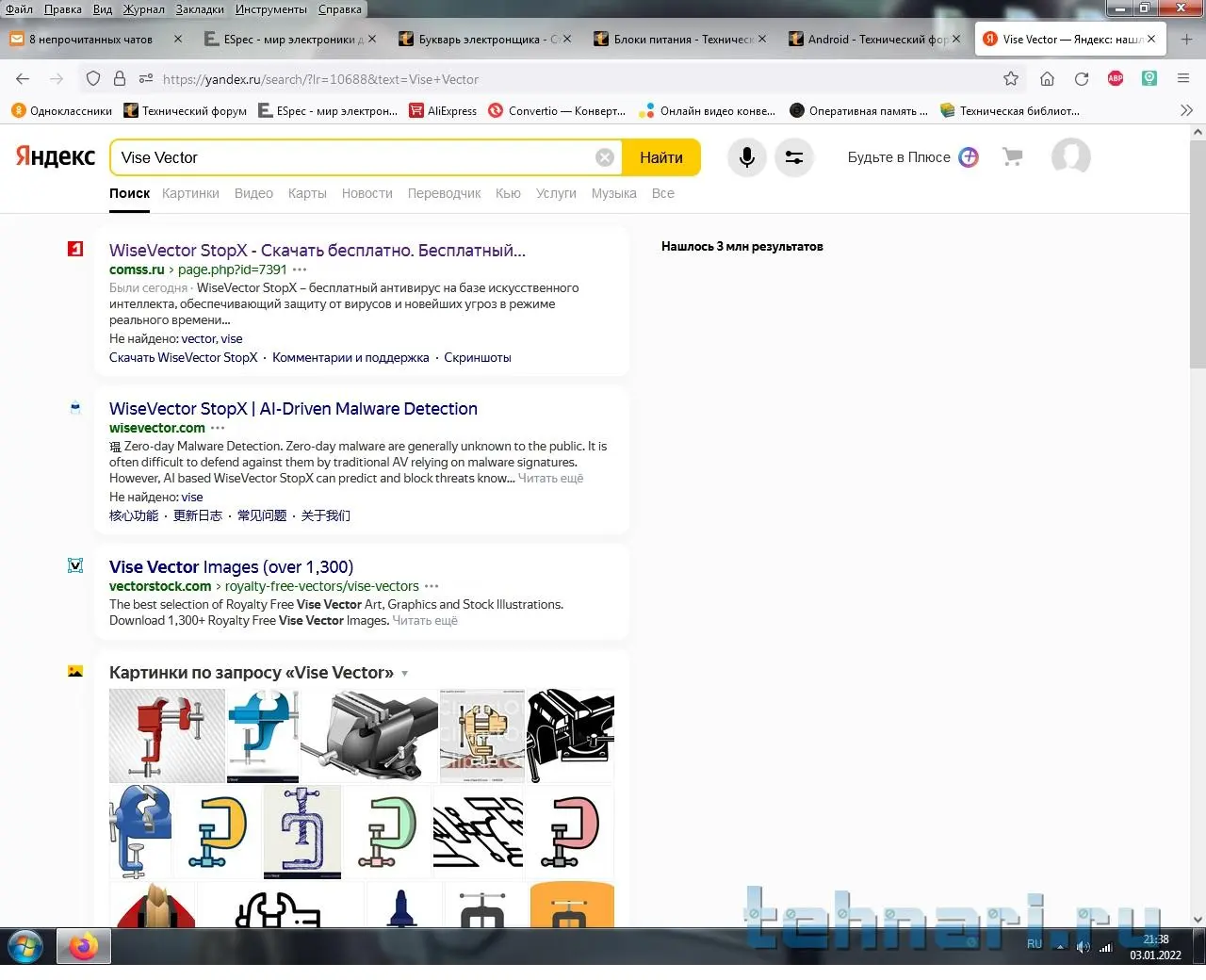The image size is (1206, 980).
Task: Click the browser Back arrow button
Action: tap(24, 79)
